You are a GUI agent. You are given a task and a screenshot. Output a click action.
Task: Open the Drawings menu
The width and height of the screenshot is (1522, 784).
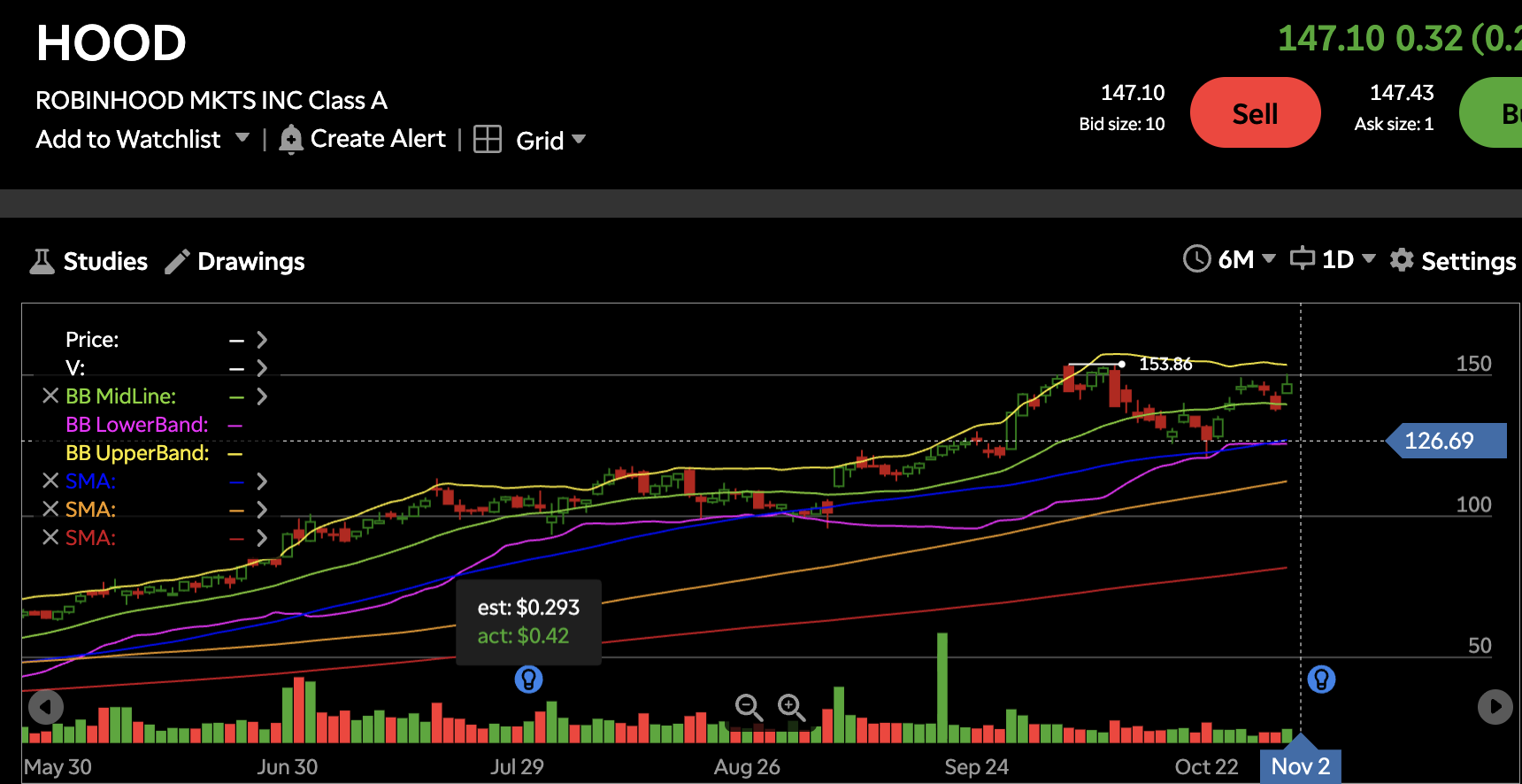click(251, 261)
